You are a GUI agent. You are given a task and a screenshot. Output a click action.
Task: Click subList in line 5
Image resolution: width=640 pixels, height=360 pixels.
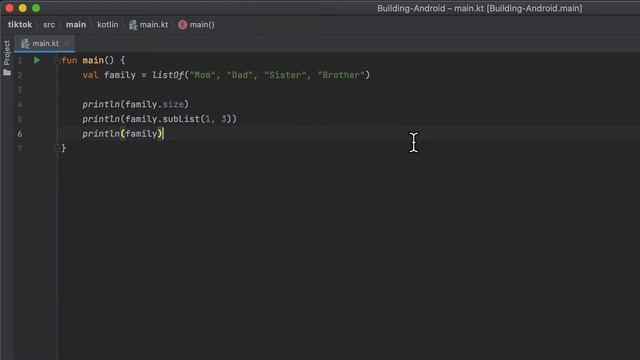tap(181, 119)
